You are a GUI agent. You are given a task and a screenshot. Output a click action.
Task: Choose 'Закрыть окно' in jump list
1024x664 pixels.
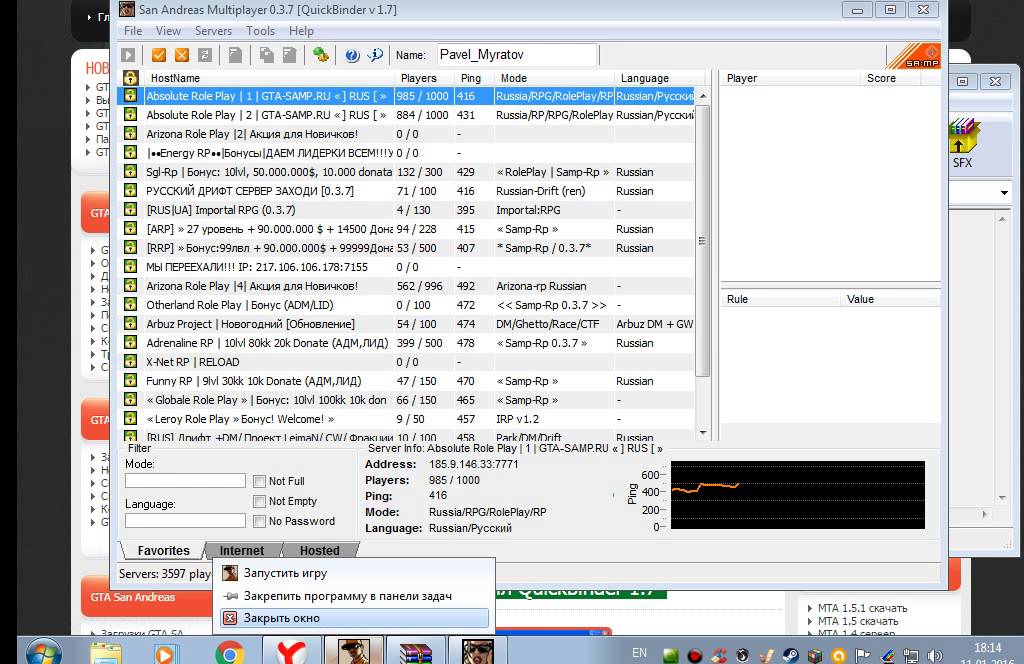(355, 618)
